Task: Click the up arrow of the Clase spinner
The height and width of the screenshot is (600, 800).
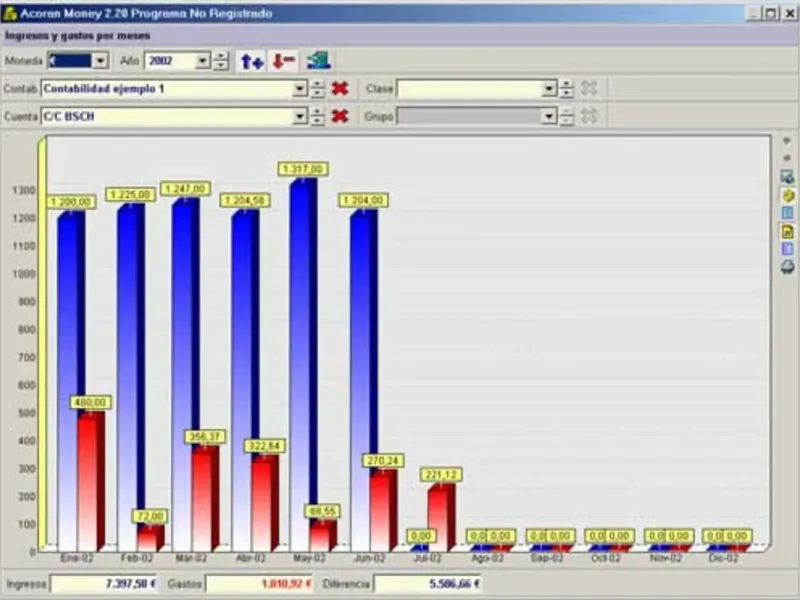Action: pos(566,84)
